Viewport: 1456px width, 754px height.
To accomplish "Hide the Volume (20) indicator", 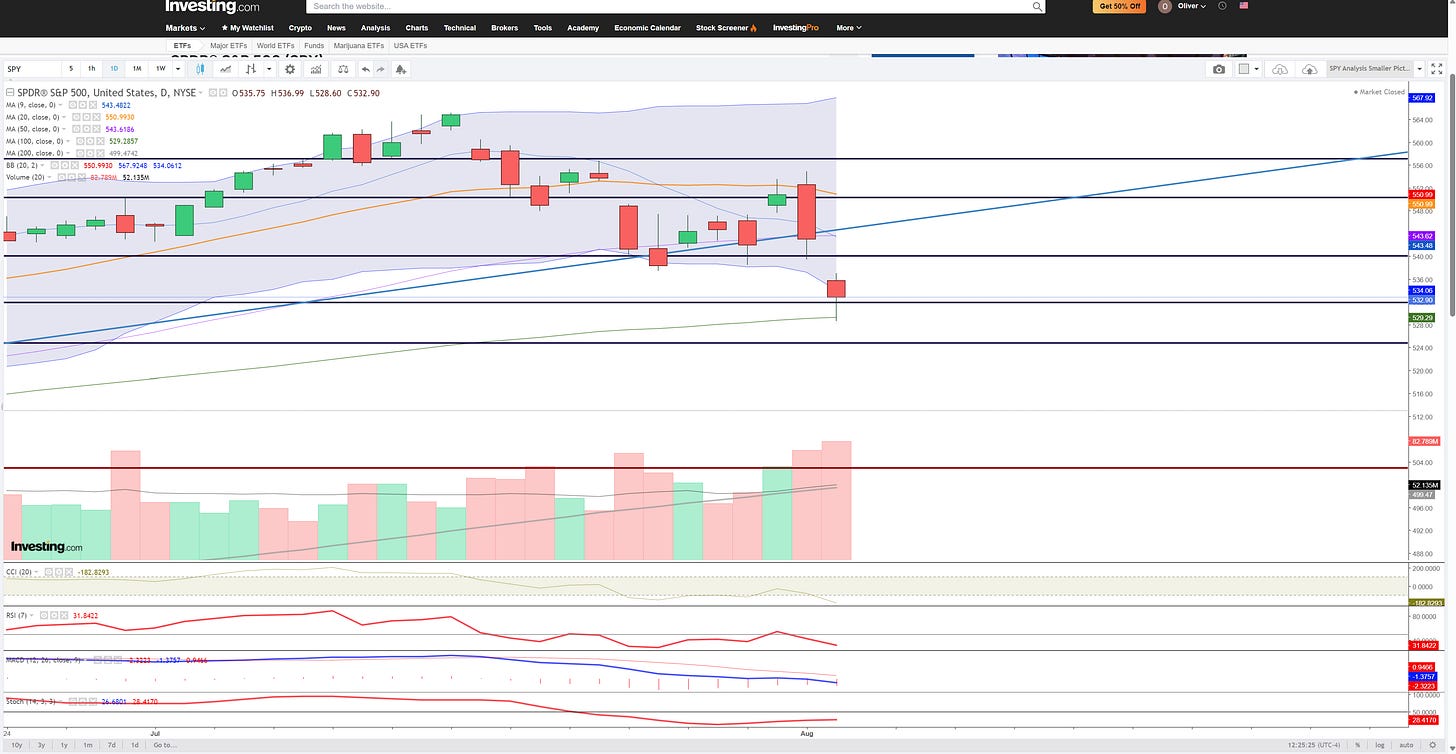I will pyautogui.click(x=61, y=177).
